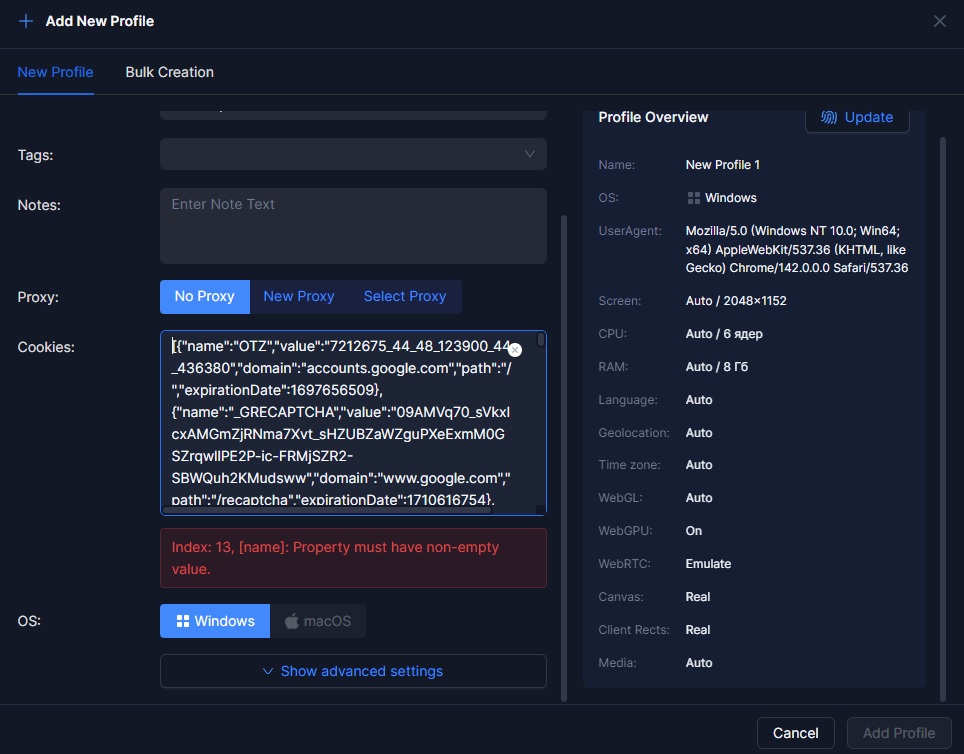Open the Tags dropdown
This screenshot has width=964, height=754.
click(354, 154)
